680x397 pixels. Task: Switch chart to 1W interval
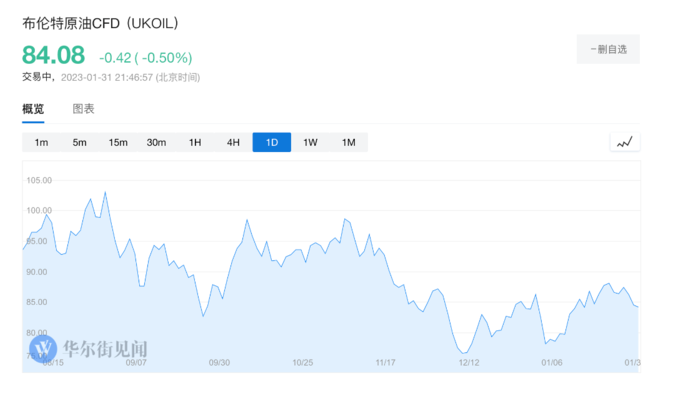(x=310, y=142)
